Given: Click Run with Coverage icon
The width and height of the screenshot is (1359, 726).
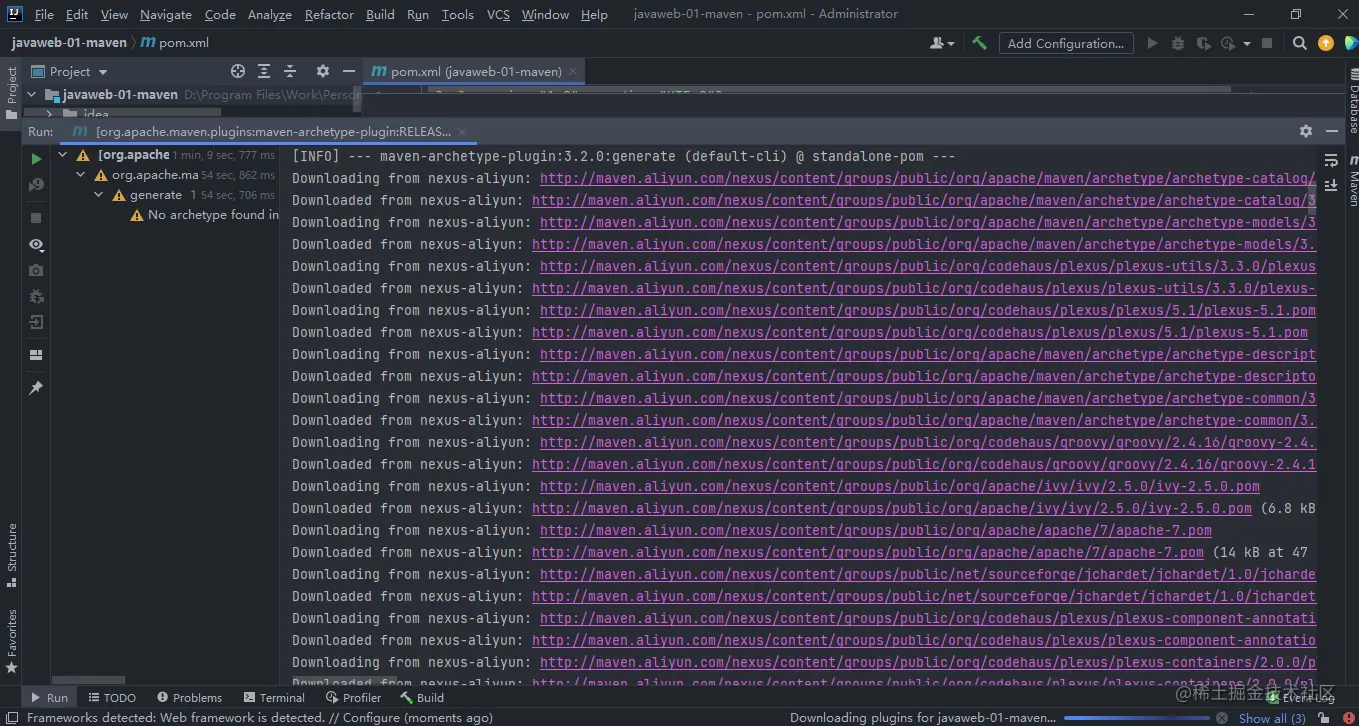Looking at the screenshot, I should click(x=1202, y=43).
